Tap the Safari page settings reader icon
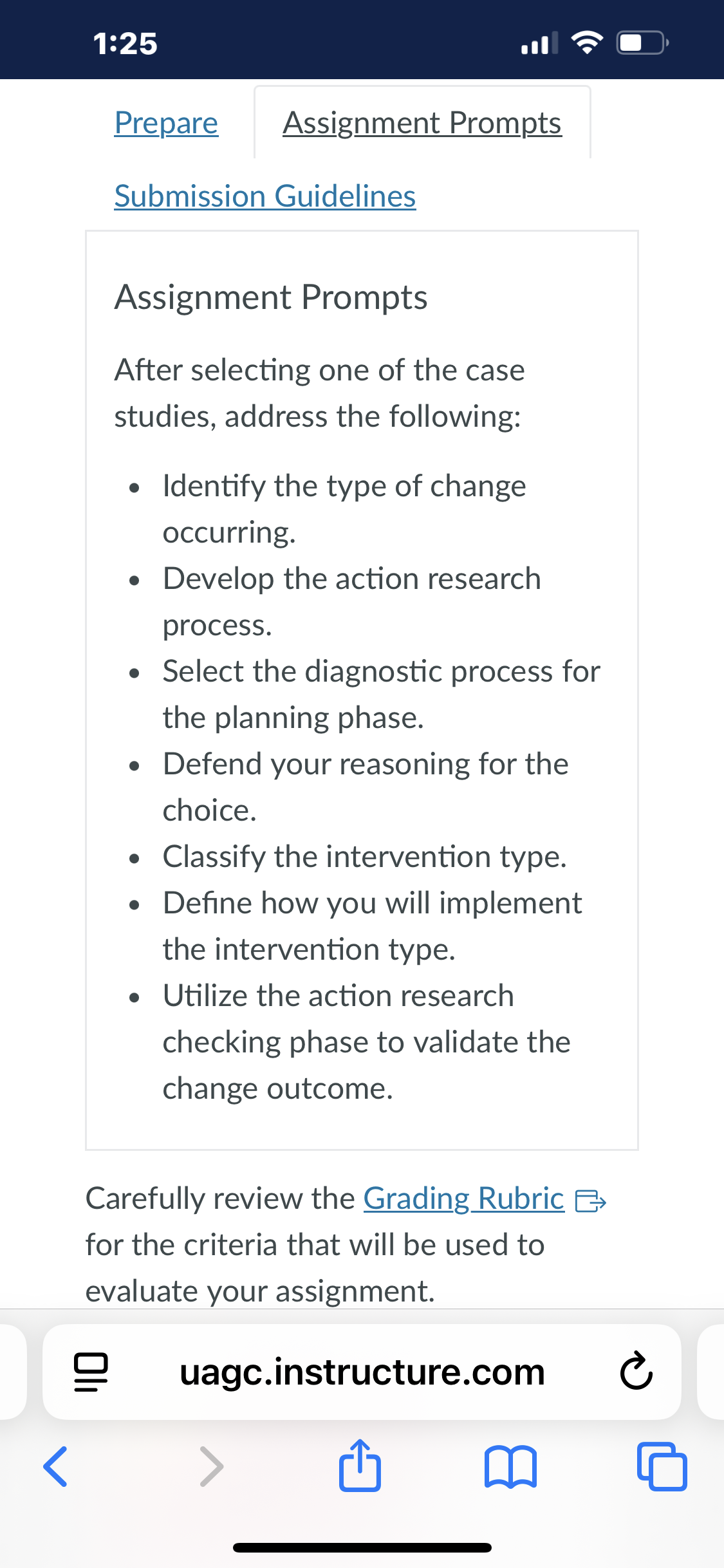 [91, 1372]
